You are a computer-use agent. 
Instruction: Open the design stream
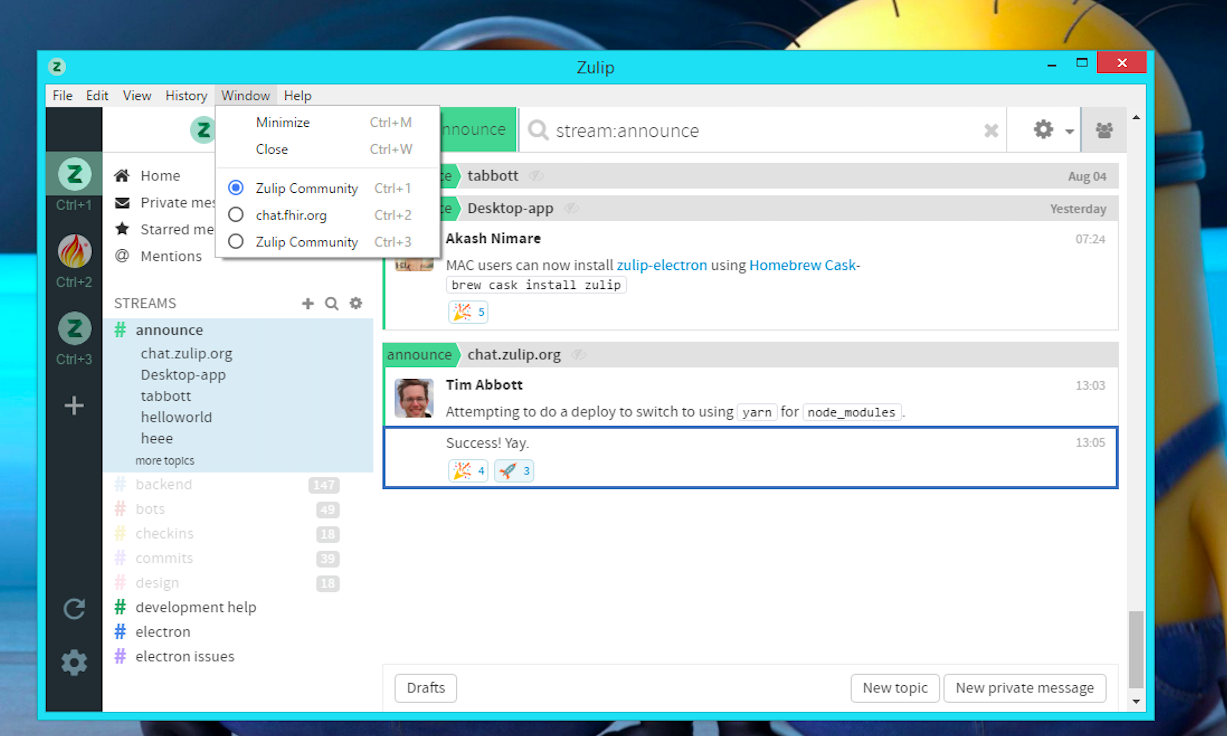tap(158, 583)
